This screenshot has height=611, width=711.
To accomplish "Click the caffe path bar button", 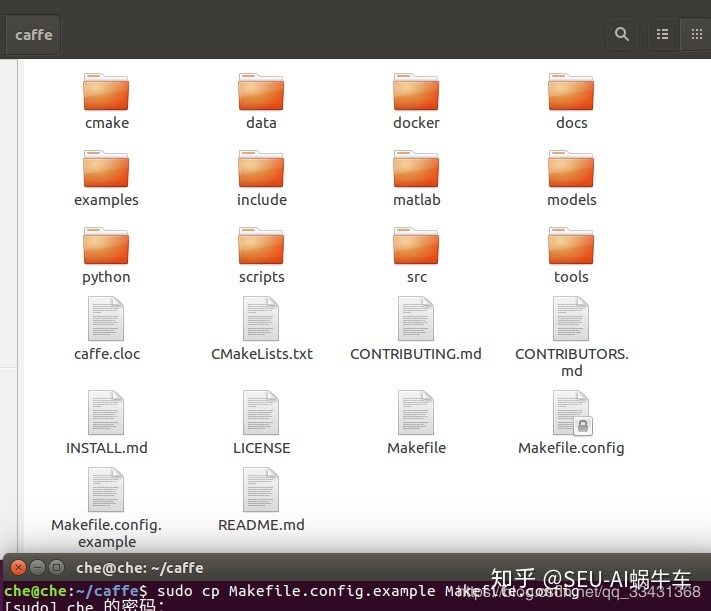I will pos(34,35).
